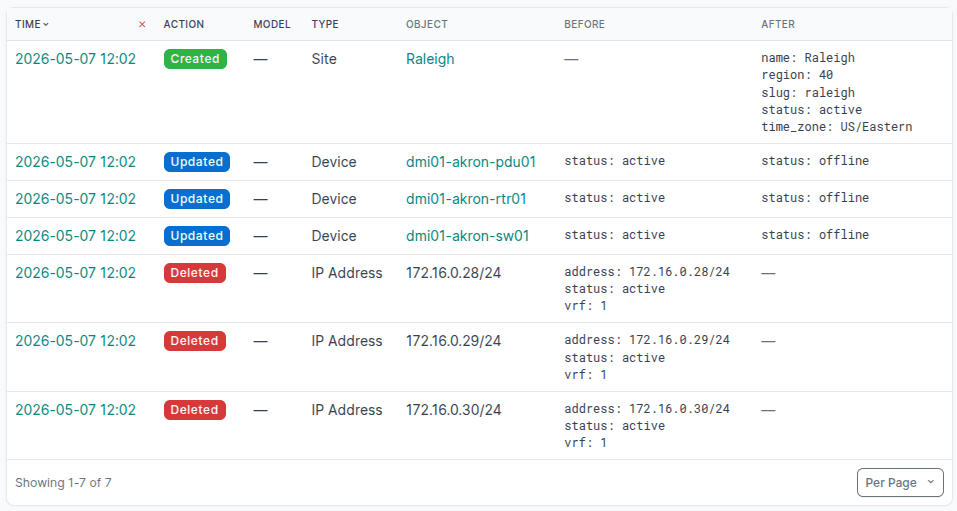Click 'name: Raleigh' in the After column

(808, 58)
